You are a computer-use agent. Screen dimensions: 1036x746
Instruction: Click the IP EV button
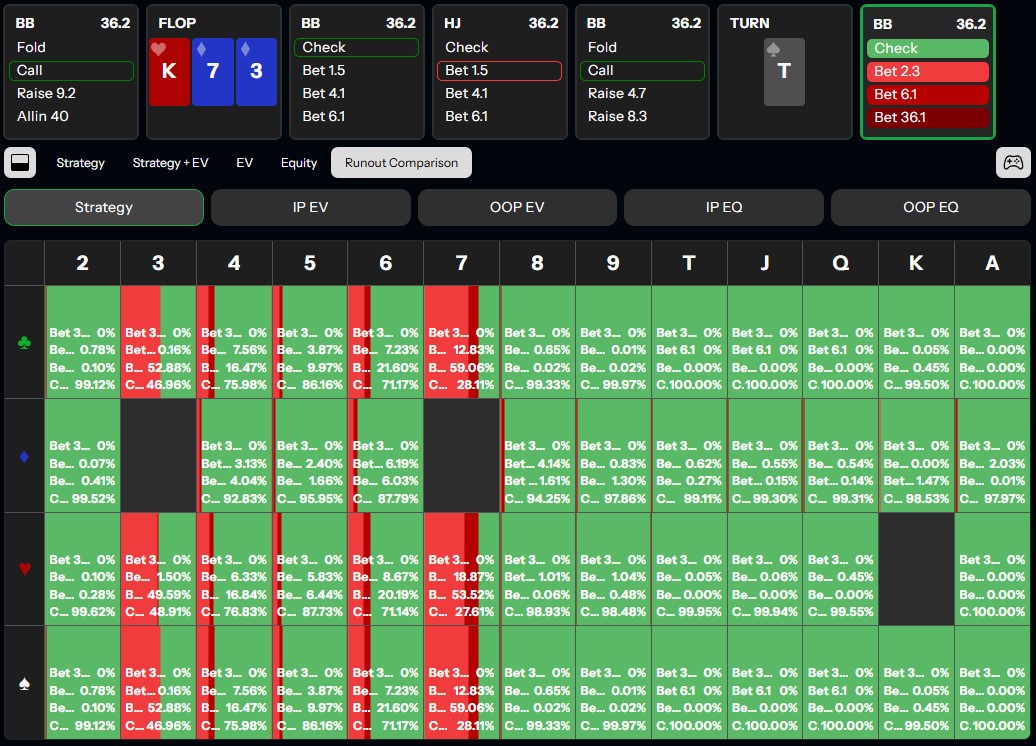coord(310,208)
